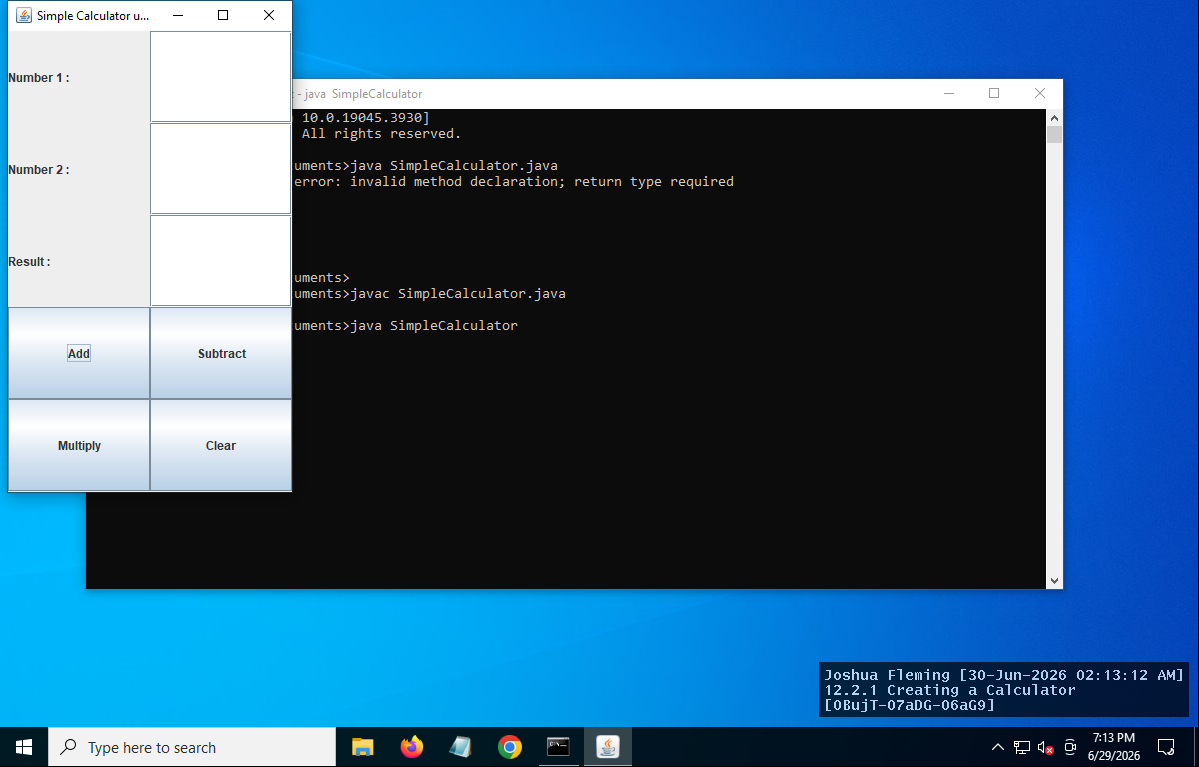Open the clock showing 7:13 PM
The height and width of the screenshot is (767, 1199).
pos(1113,746)
